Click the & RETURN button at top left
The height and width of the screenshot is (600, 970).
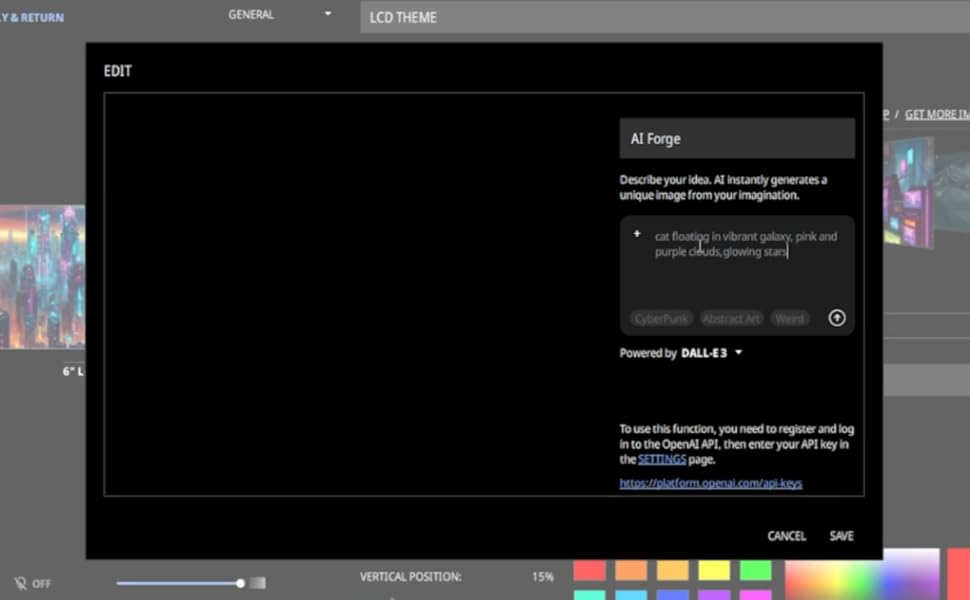32,17
